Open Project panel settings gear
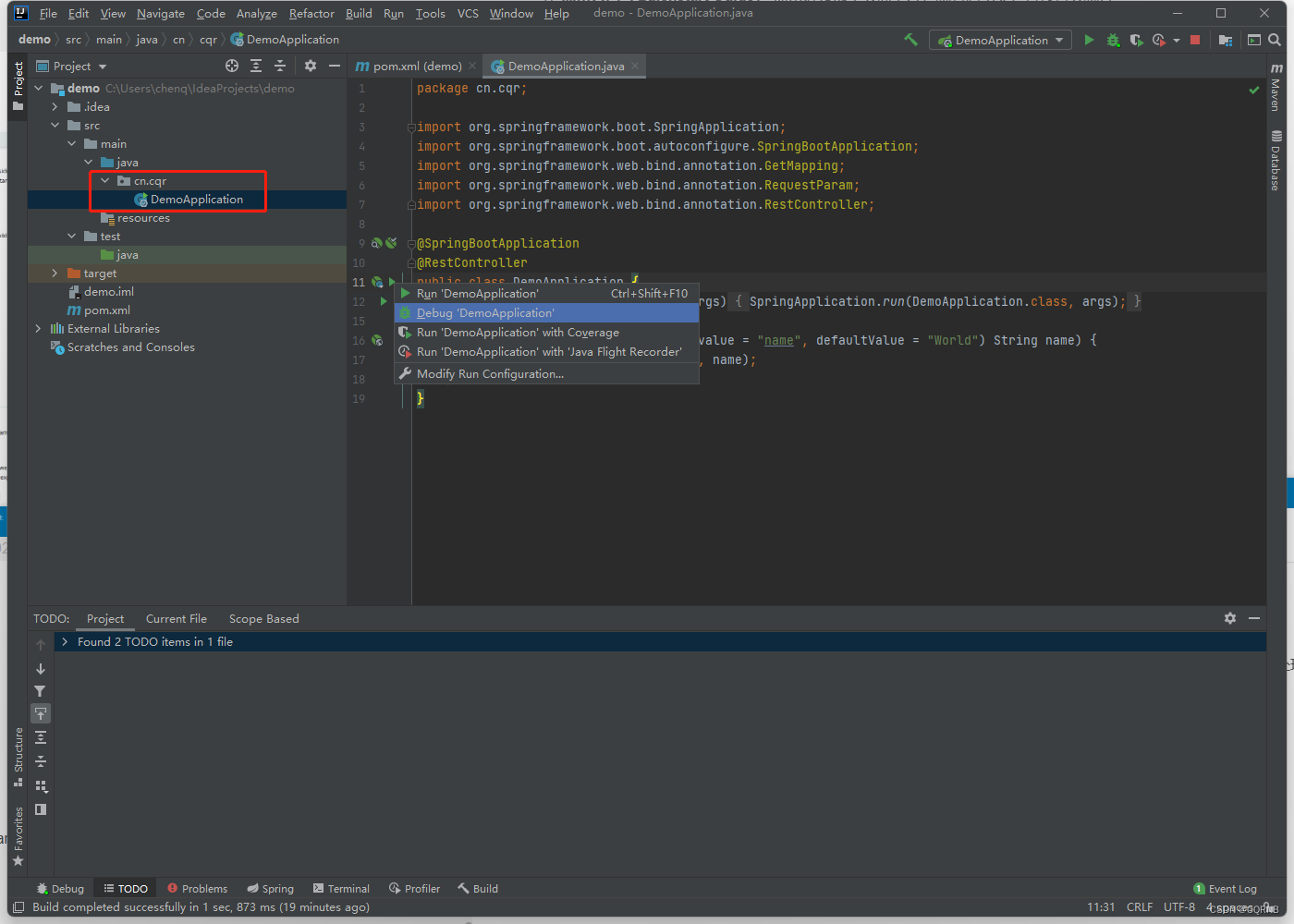1294x924 pixels. 311,66
